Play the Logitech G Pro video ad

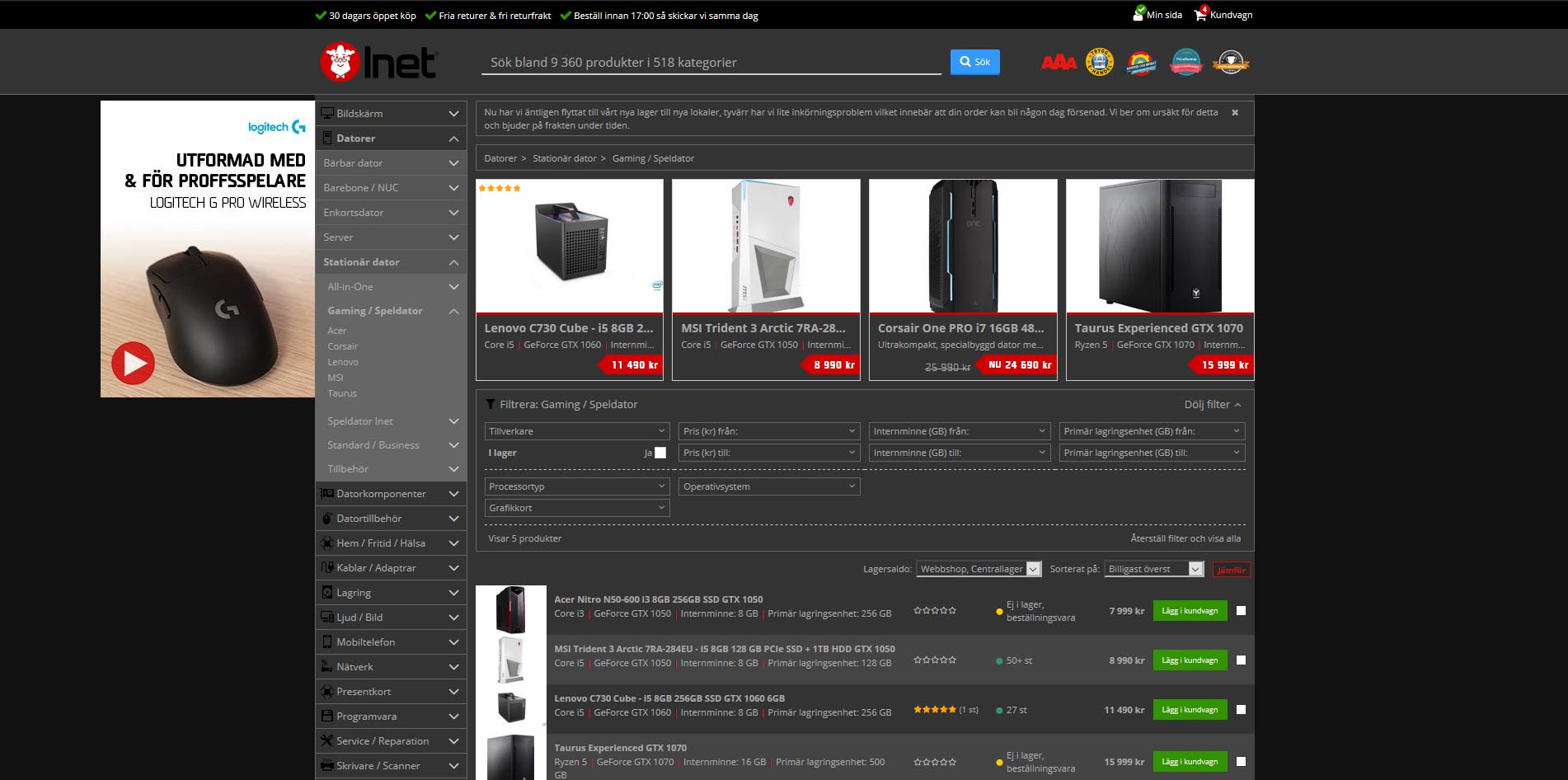pyautogui.click(x=134, y=363)
